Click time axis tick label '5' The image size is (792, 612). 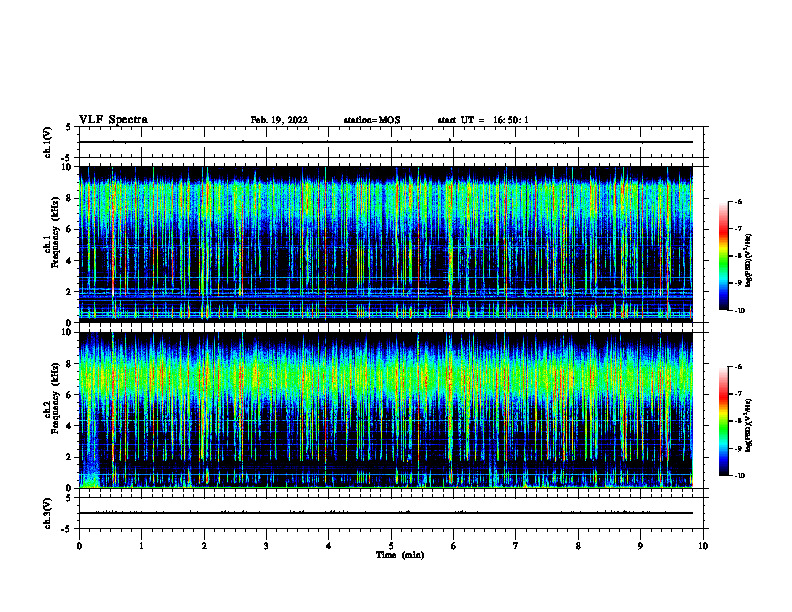[391, 546]
